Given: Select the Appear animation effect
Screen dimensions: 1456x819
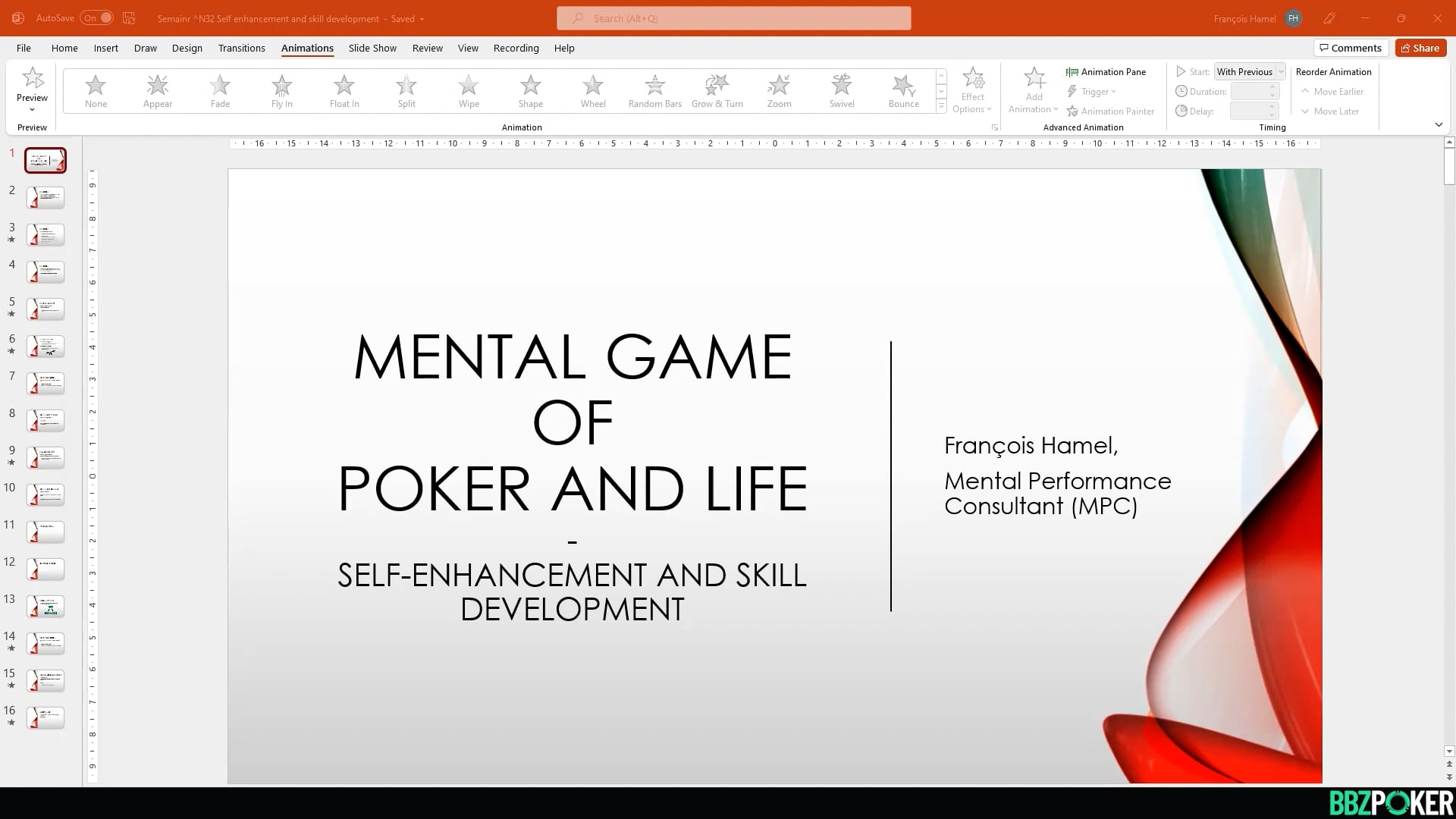Looking at the screenshot, I should 157,89.
